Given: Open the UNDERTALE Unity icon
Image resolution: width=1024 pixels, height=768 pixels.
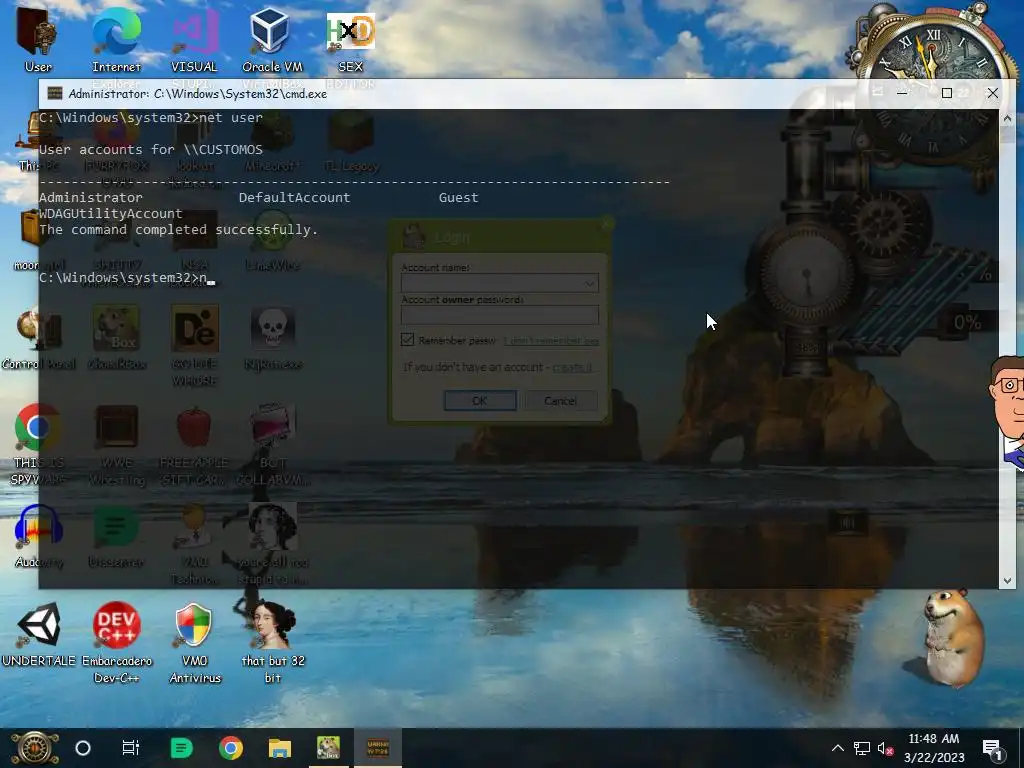Looking at the screenshot, I should [x=38, y=633].
